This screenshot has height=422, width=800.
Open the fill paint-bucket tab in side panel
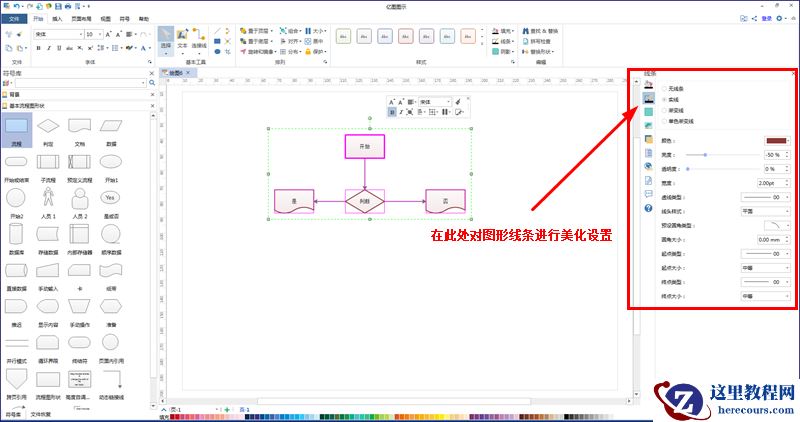[x=648, y=84]
